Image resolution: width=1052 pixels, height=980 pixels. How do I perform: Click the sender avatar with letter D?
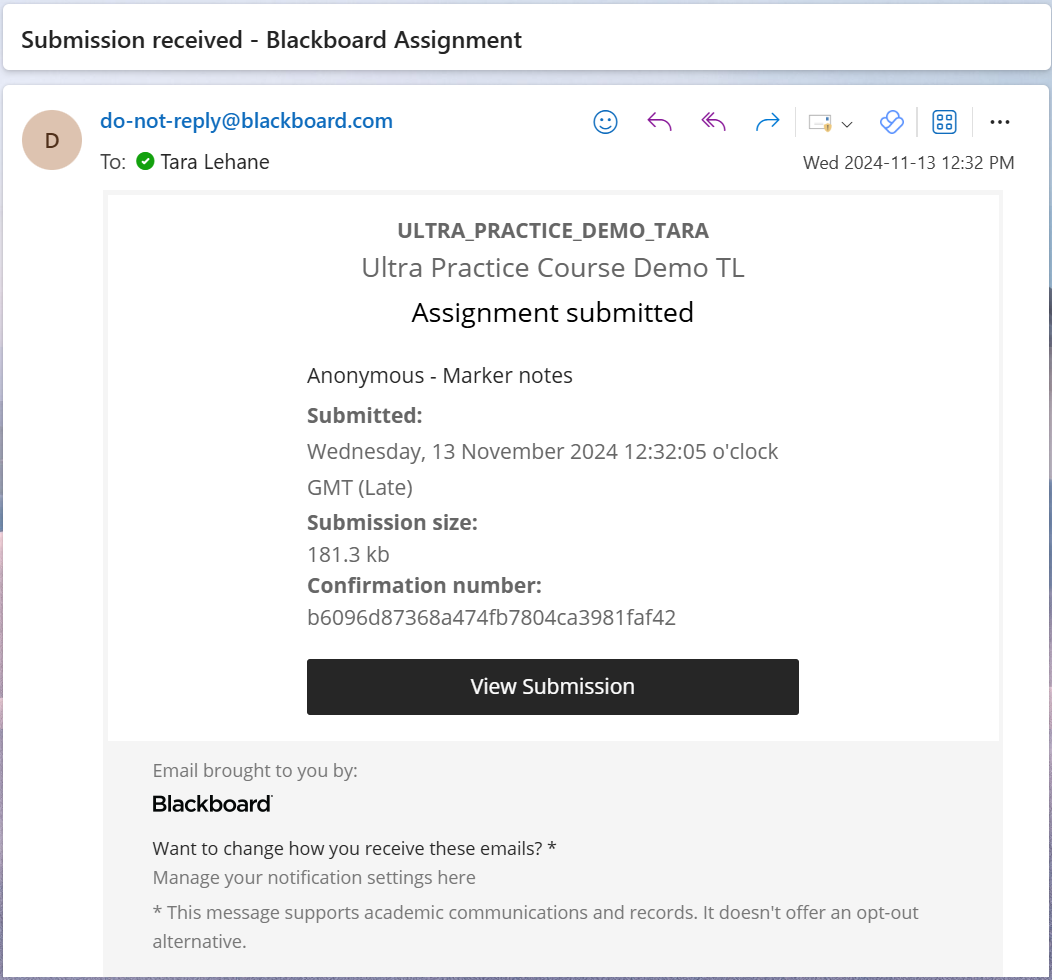point(52,140)
